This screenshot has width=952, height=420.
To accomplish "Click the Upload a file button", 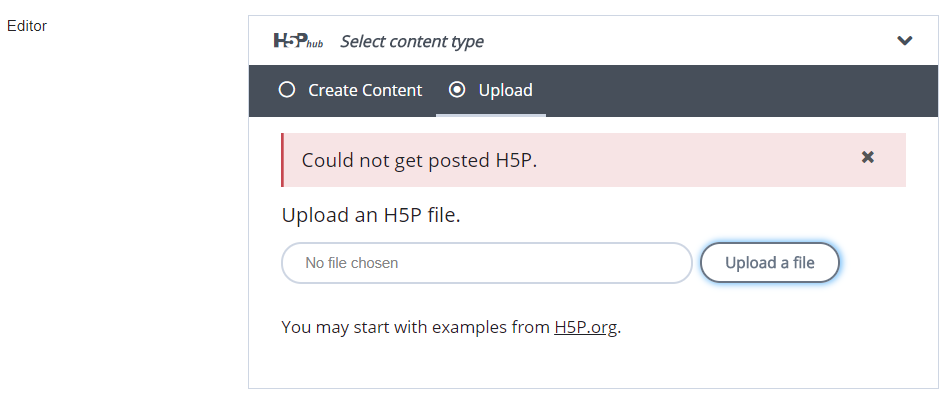I will click(770, 263).
